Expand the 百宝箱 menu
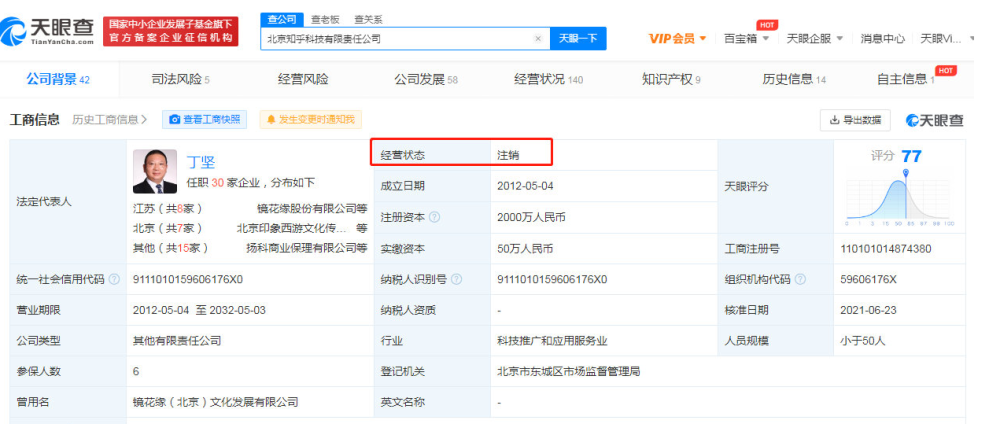This screenshot has width=1000, height=424. (746, 38)
